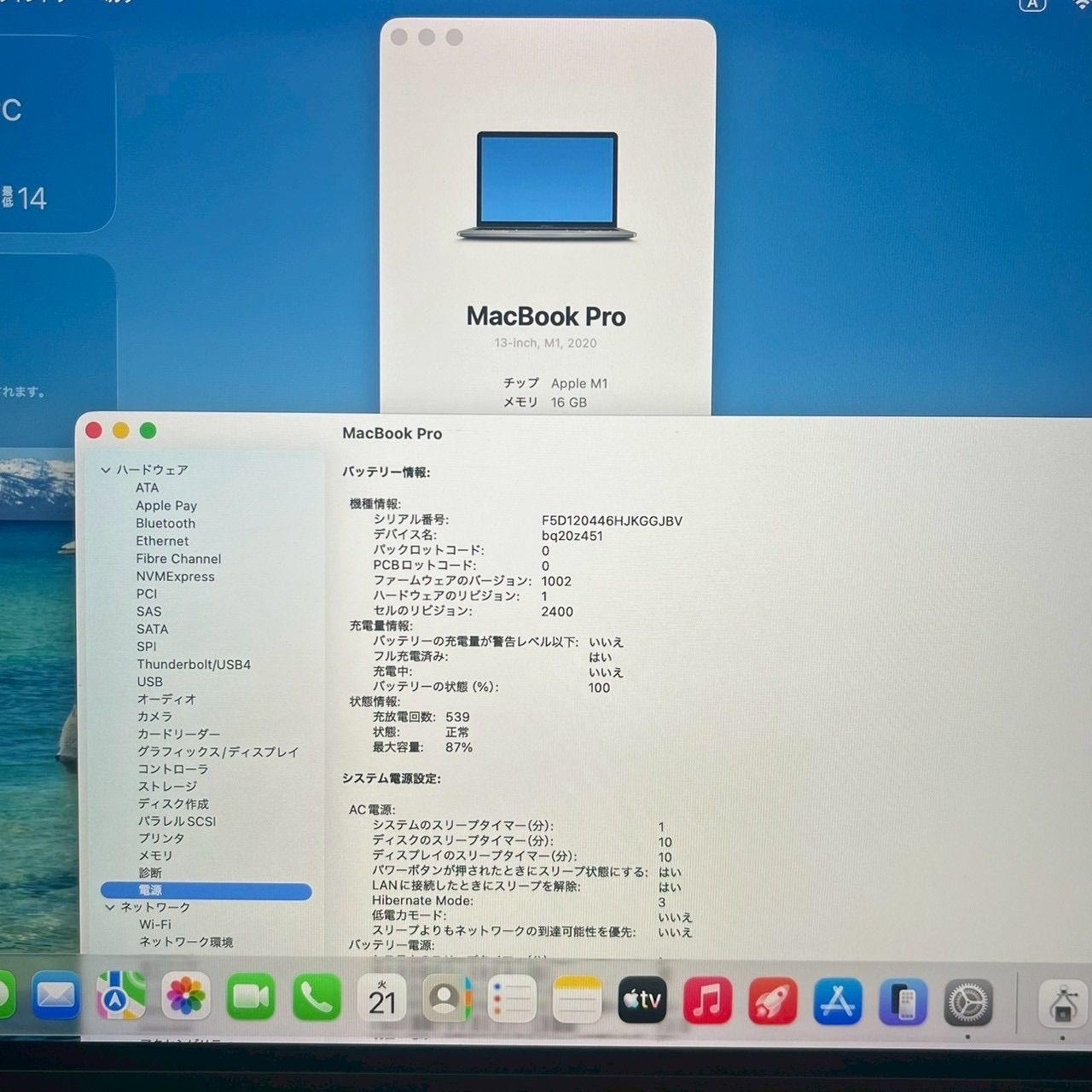Click the weather widget showing 14

tap(55, 133)
